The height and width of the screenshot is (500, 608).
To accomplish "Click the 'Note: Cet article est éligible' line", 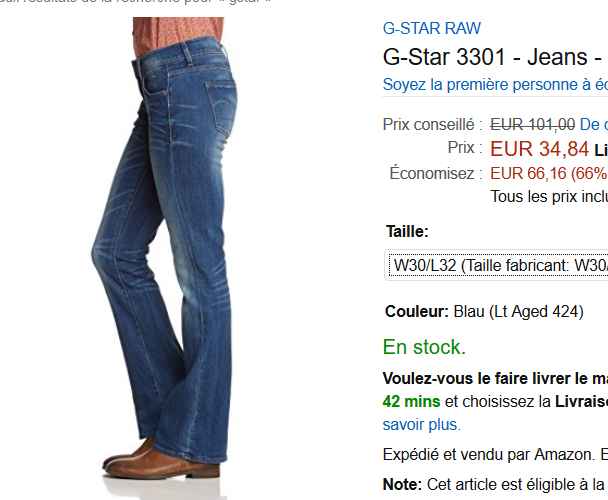I will (495, 484).
